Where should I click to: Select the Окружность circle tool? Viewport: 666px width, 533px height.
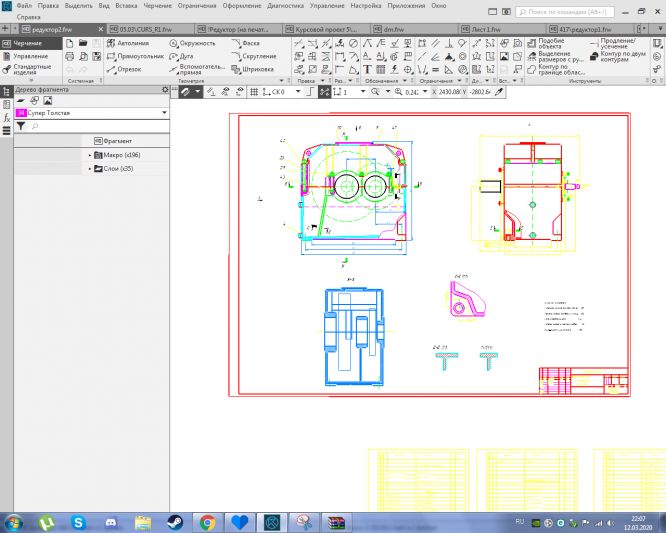(190, 44)
